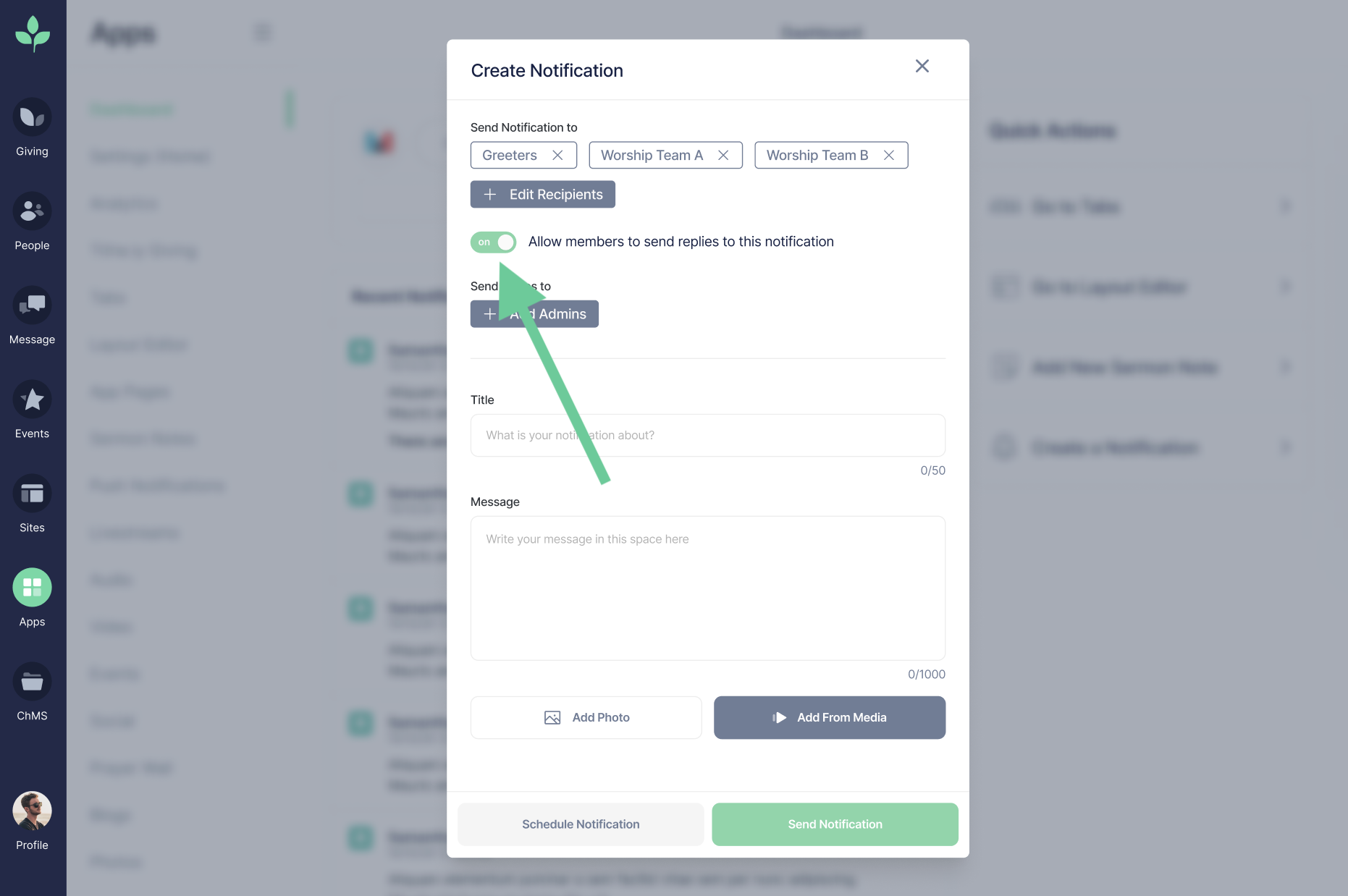Viewport: 1348px width, 896px height.
Task: Open the ChMS folder icon
Action: 32,682
